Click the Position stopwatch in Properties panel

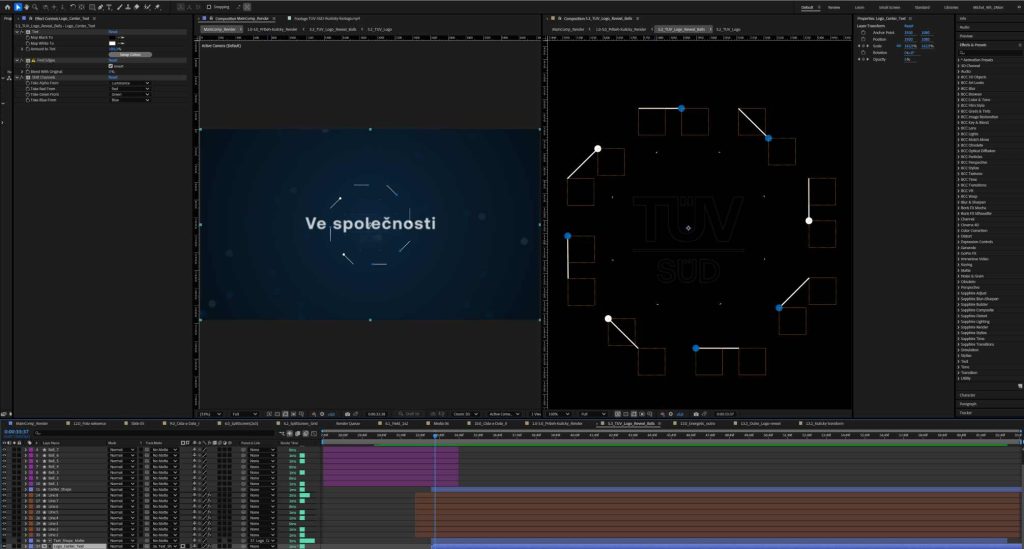863,39
